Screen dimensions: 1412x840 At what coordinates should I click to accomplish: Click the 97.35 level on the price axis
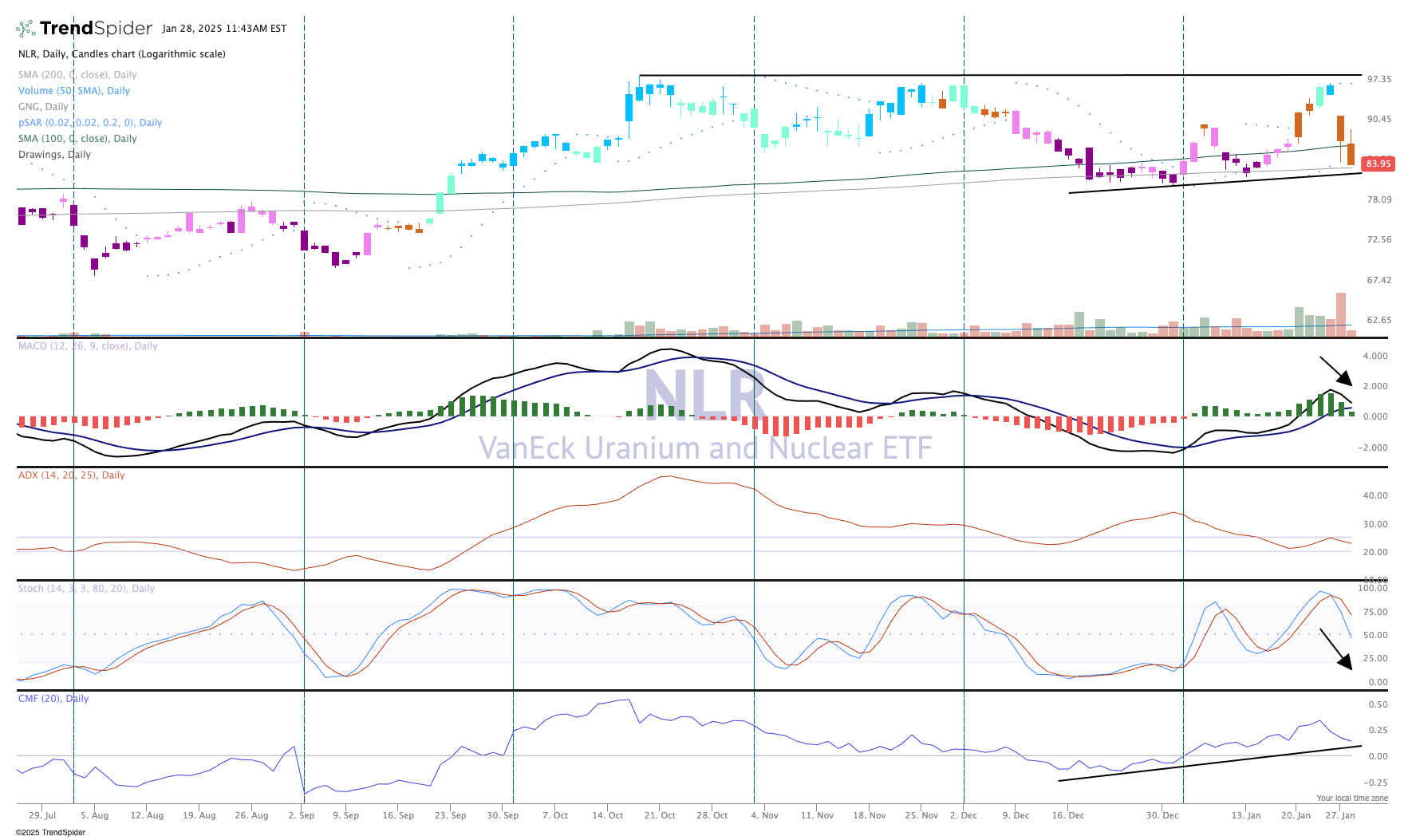(1378, 79)
